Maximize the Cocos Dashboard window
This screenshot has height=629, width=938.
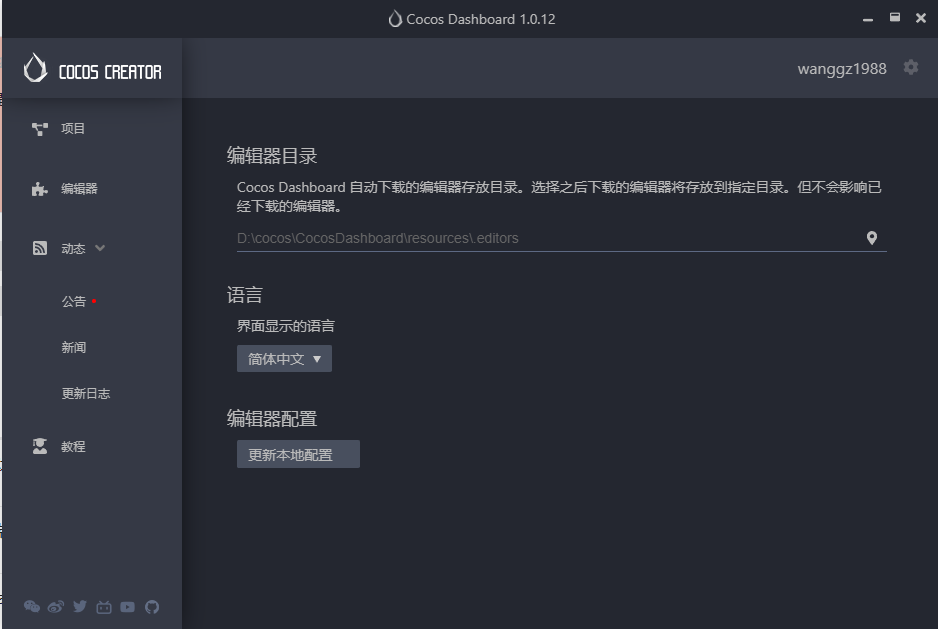(x=894, y=18)
